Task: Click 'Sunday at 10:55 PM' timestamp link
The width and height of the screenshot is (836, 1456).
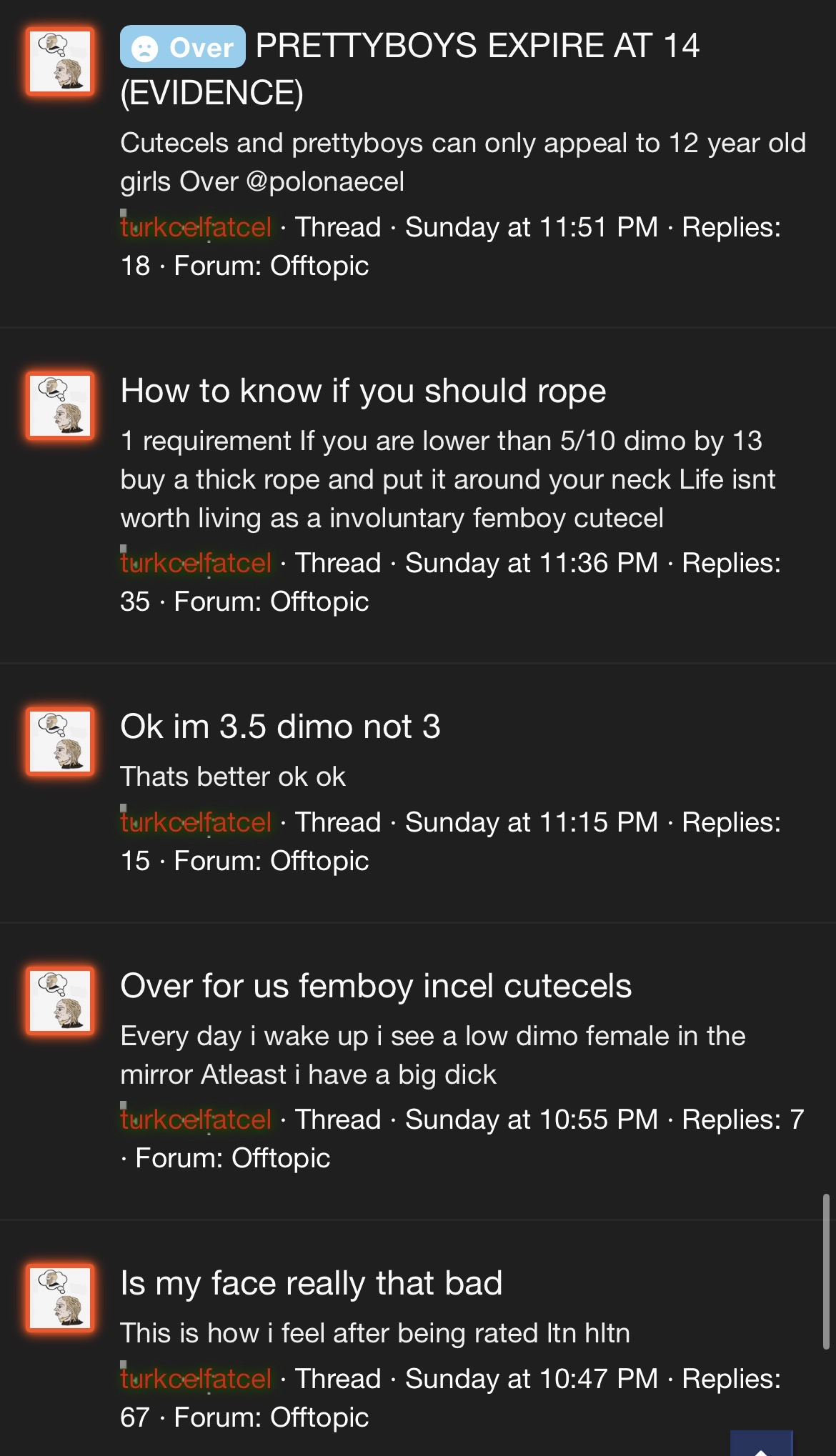Action: coord(532,1119)
